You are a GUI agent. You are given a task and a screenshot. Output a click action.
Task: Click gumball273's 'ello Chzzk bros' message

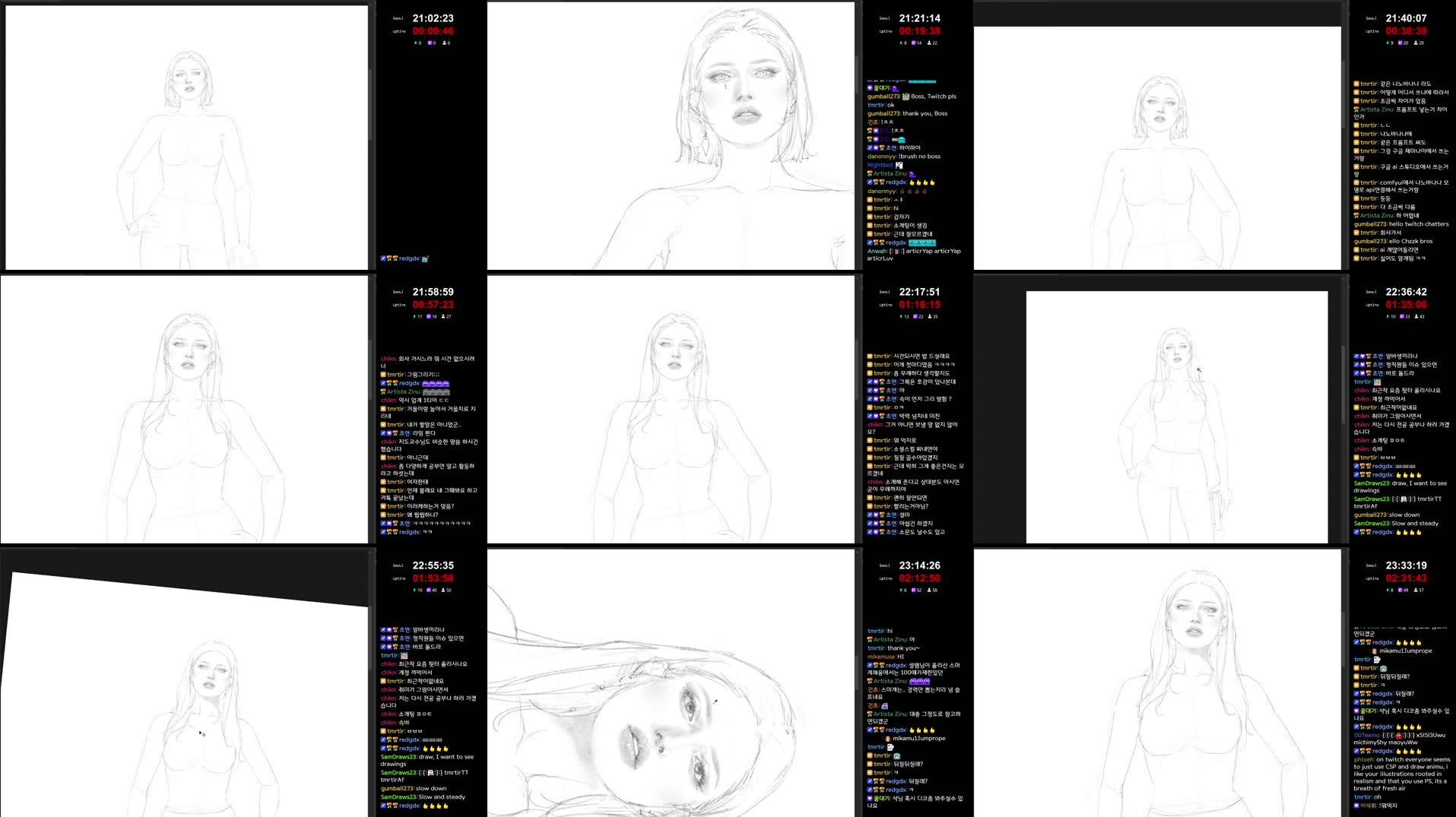pyautogui.click(x=1393, y=242)
